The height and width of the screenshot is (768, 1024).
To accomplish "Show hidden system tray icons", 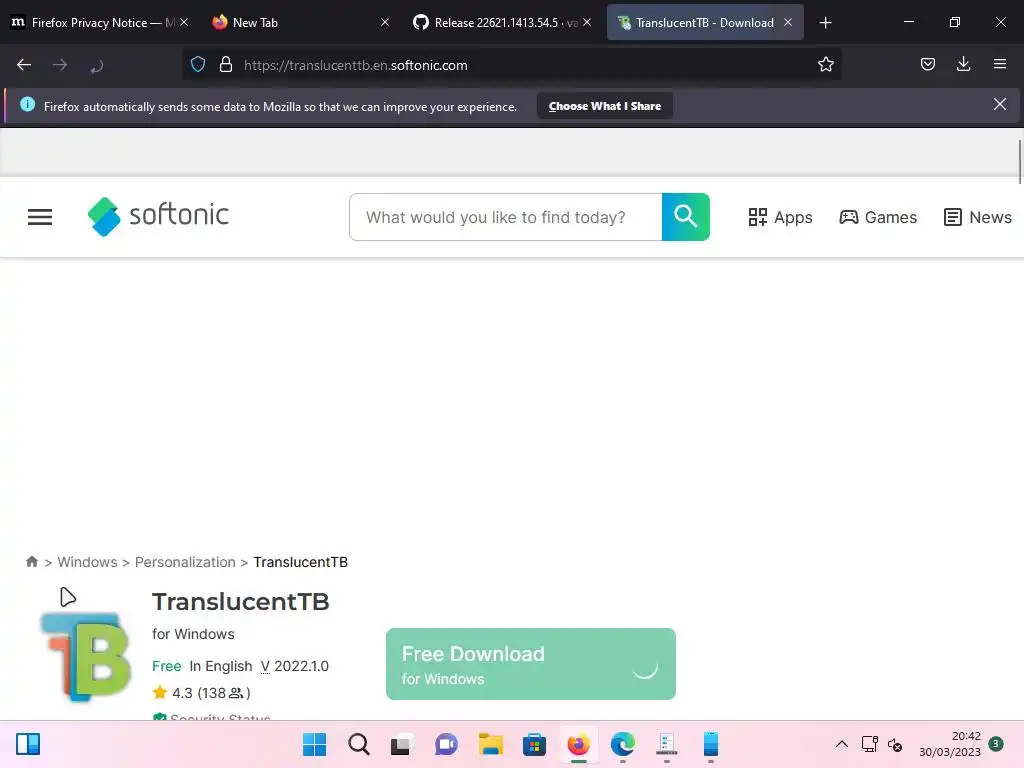I will coord(842,744).
